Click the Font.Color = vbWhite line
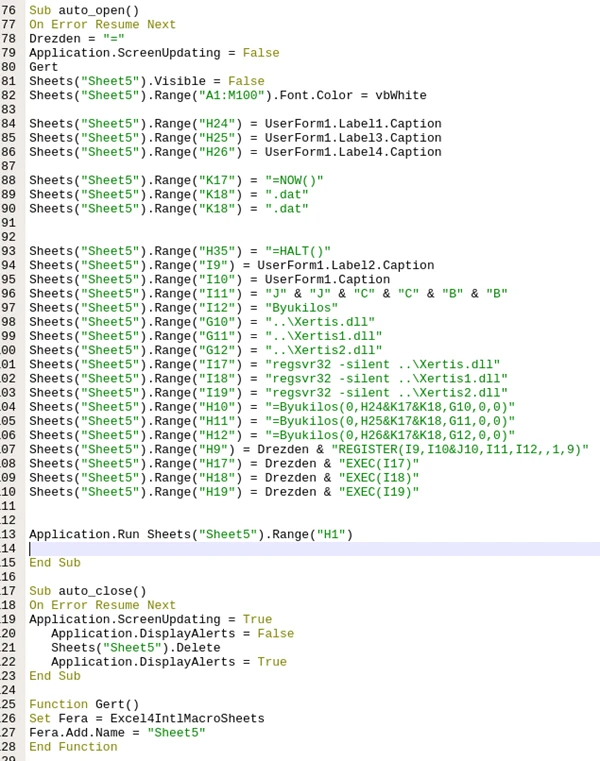Image resolution: width=600 pixels, height=761 pixels. tap(228, 95)
